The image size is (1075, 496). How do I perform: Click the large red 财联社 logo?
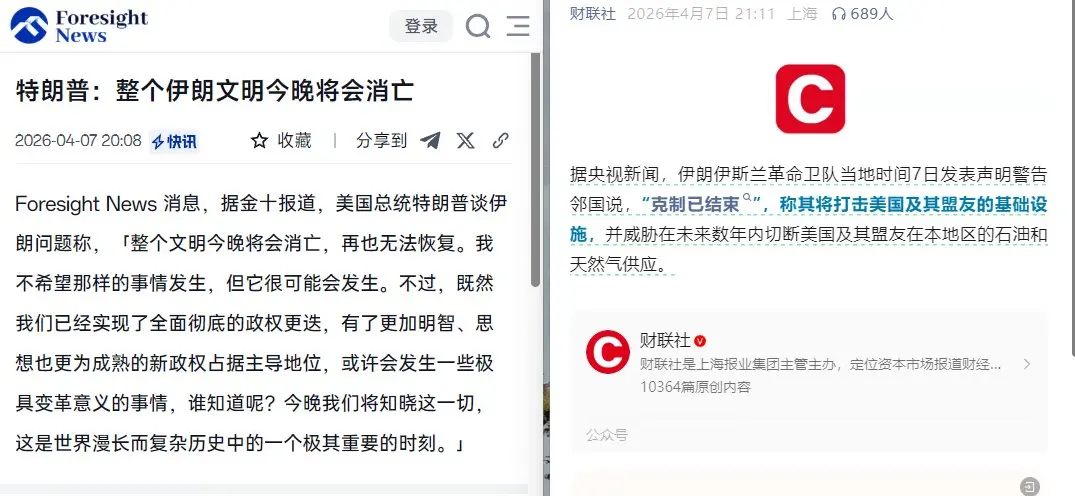(810, 99)
